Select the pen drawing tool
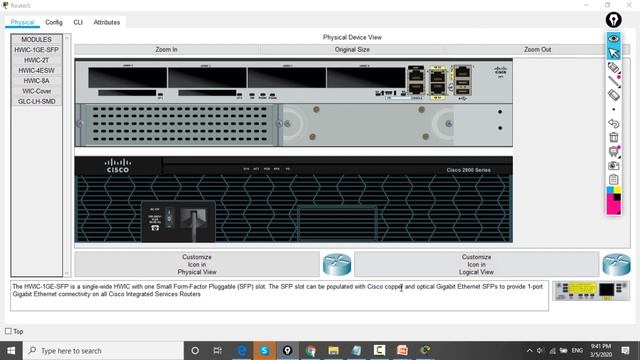This screenshot has width=640, height=360. tap(614, 81)
